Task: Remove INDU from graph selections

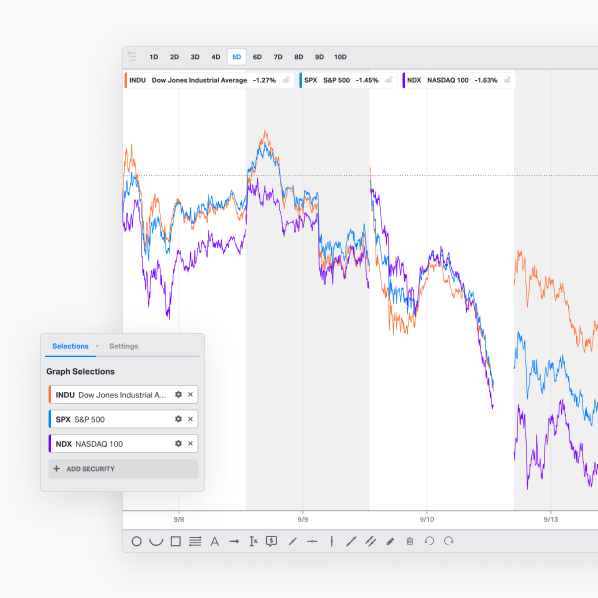Action: (x=190, y=395)
